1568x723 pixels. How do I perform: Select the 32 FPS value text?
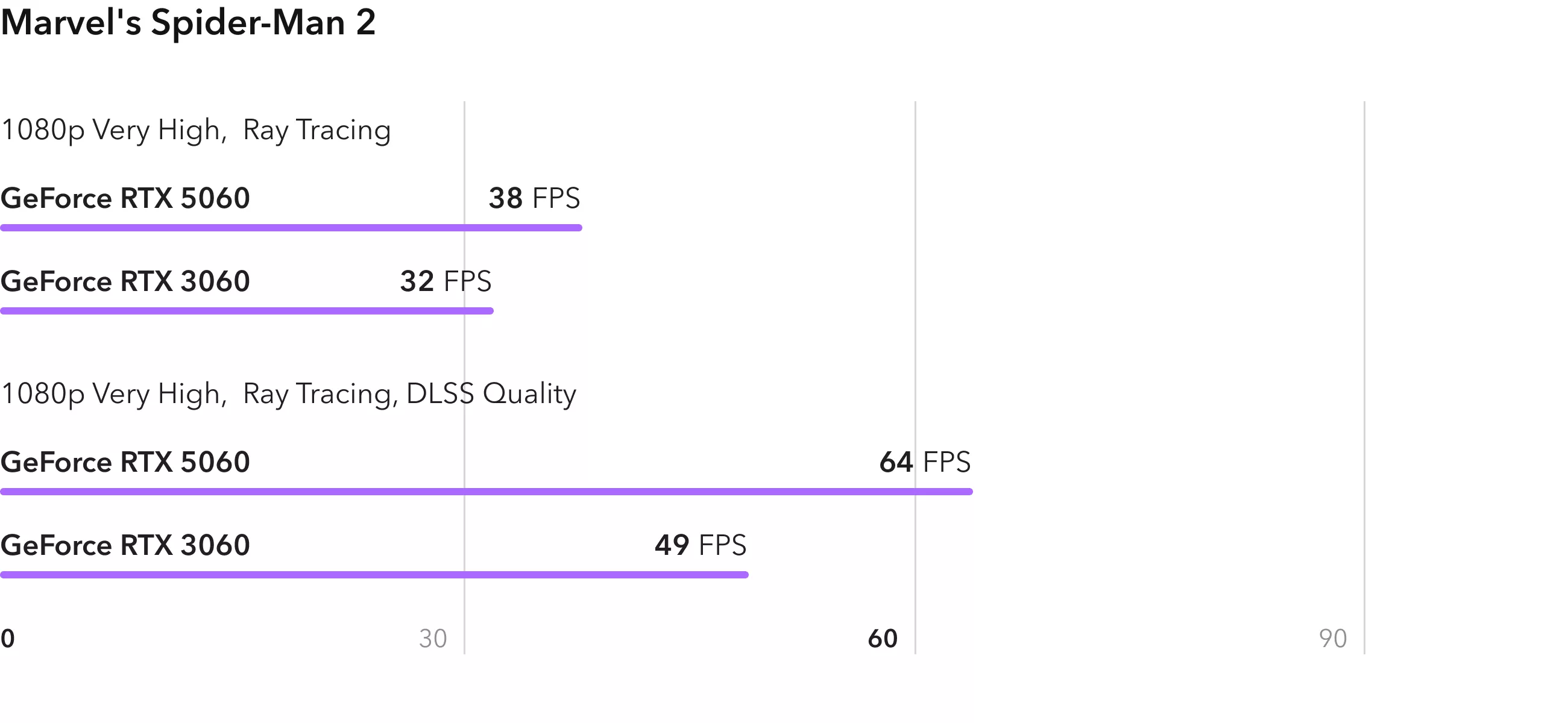tap(445, 281)
